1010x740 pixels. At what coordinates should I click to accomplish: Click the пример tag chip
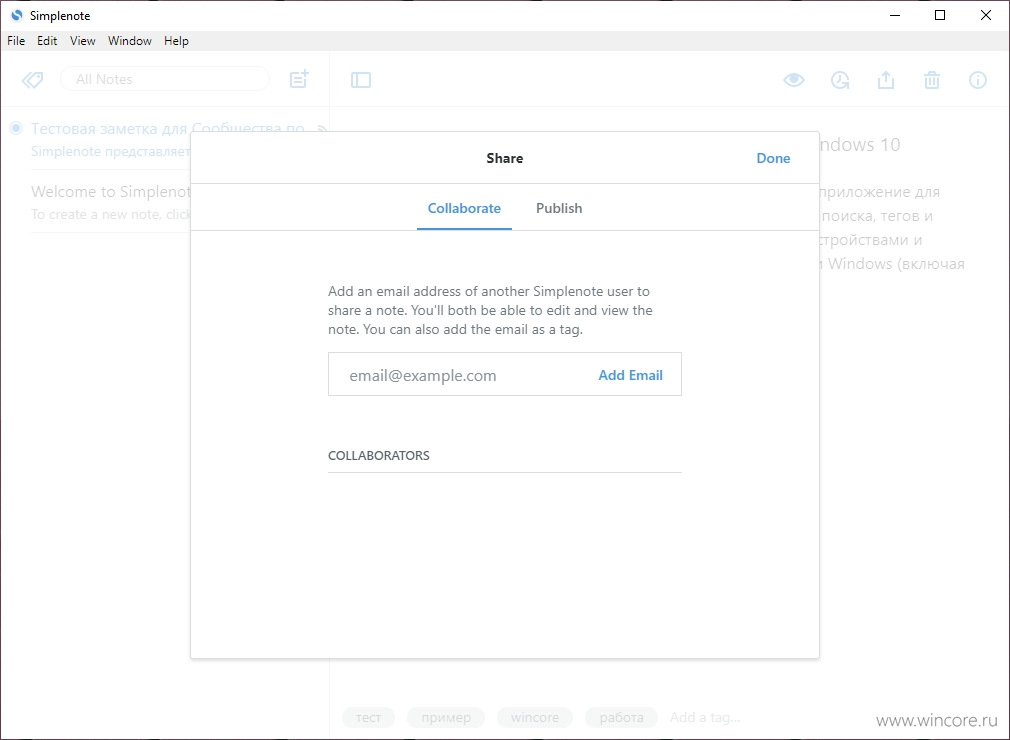point(446,717)
